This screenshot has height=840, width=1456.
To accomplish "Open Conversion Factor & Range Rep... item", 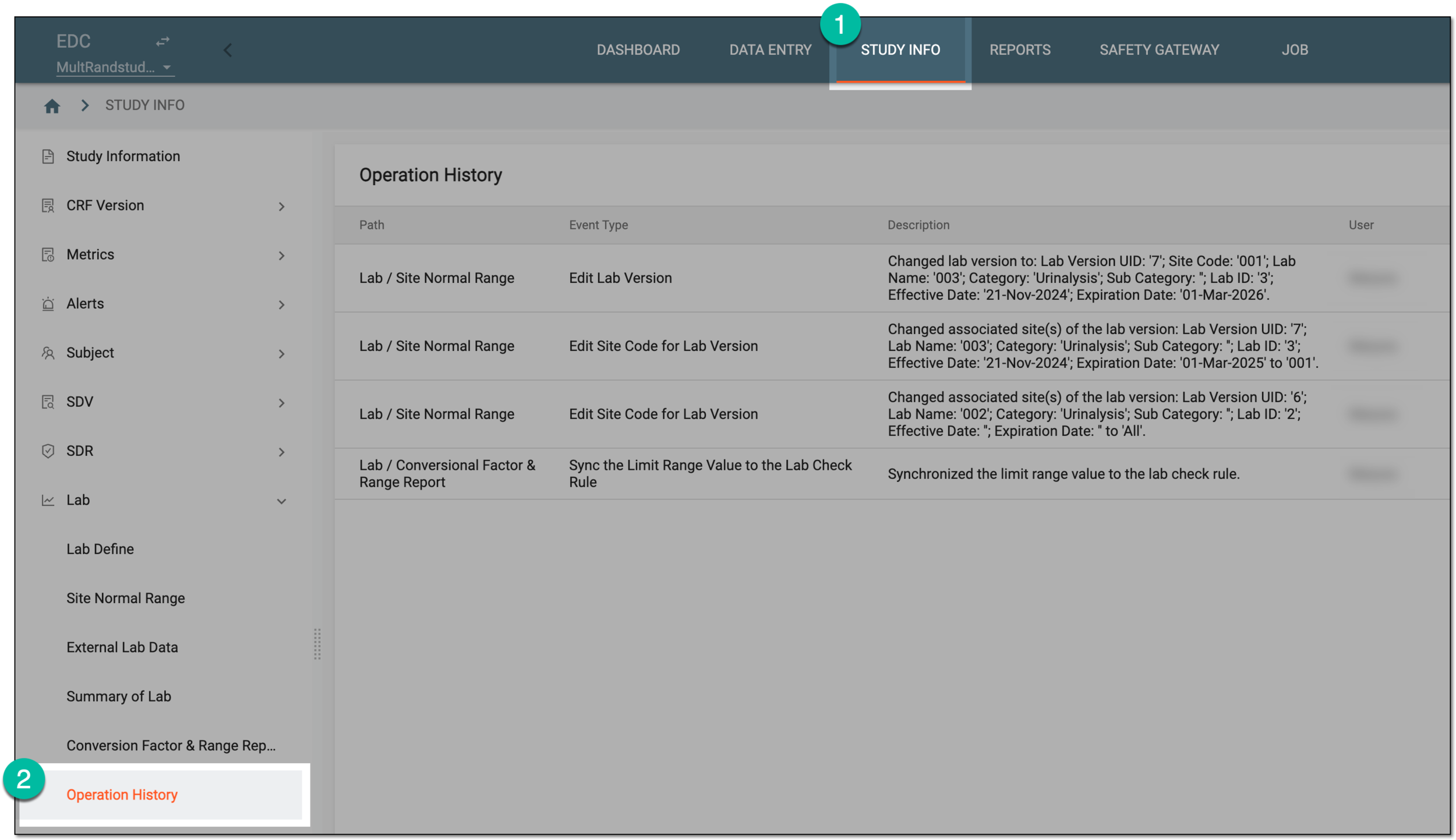I will point(171,745).
